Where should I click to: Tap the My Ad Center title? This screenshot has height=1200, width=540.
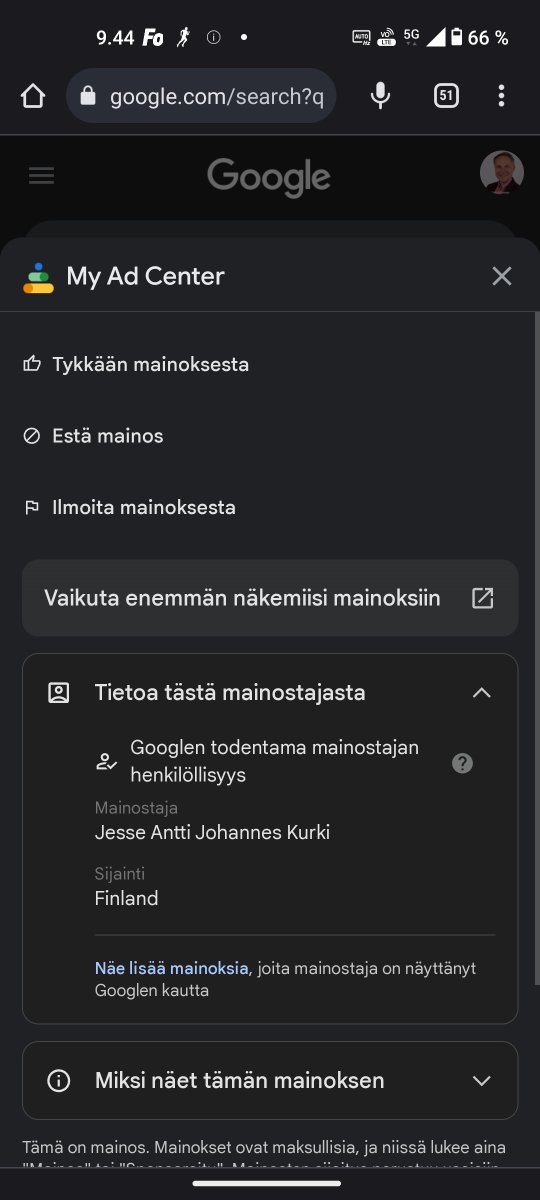coord(146,277)
